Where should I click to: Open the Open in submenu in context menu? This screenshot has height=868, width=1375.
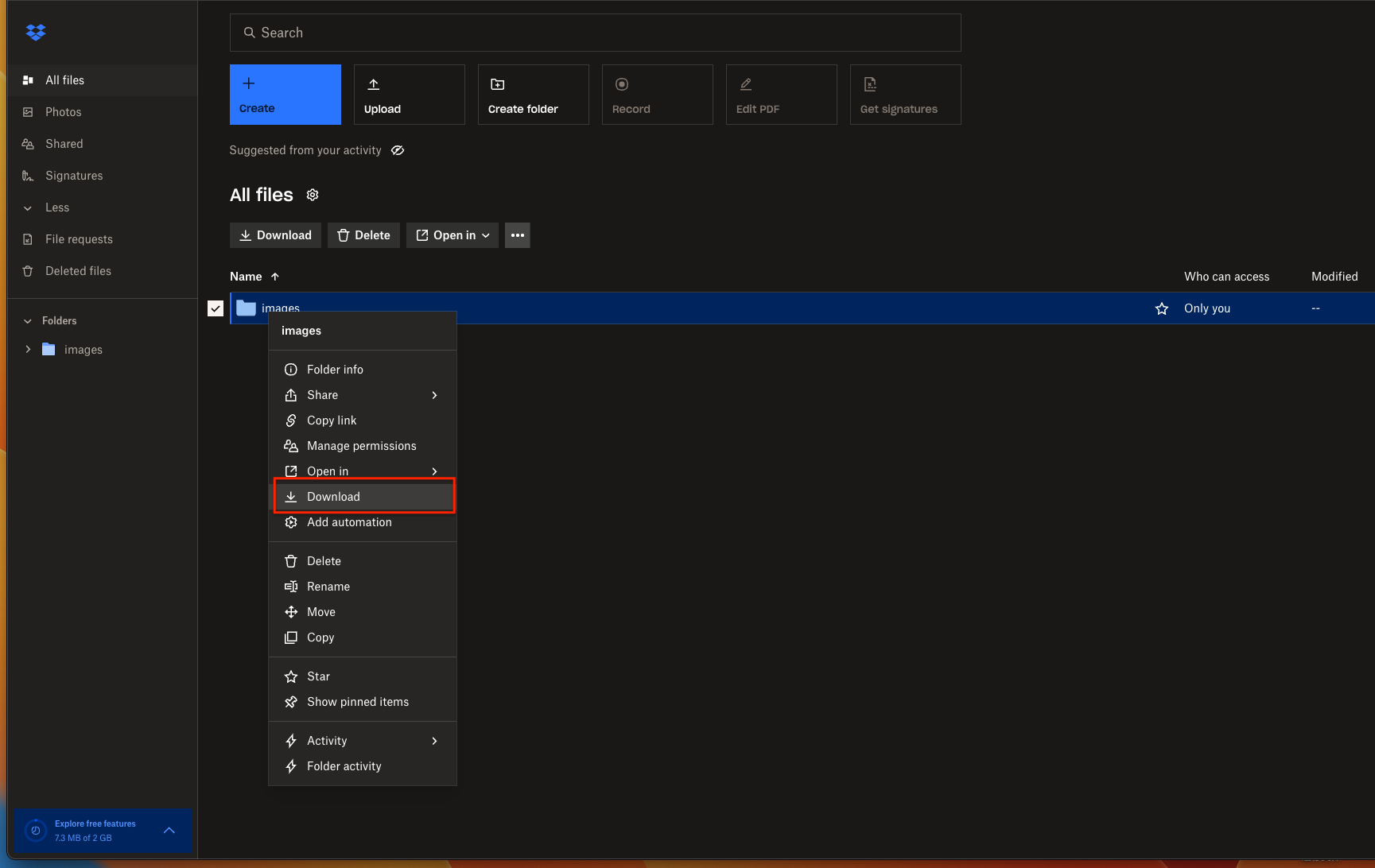click(x=363, y=471)
